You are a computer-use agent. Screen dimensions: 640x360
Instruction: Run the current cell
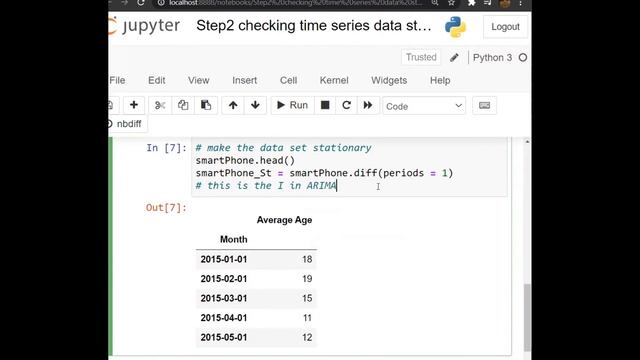pos(292,105)
